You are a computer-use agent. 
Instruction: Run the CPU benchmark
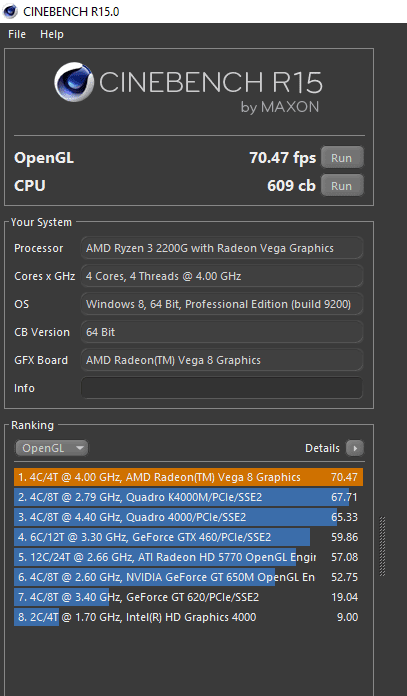point(342,185)
